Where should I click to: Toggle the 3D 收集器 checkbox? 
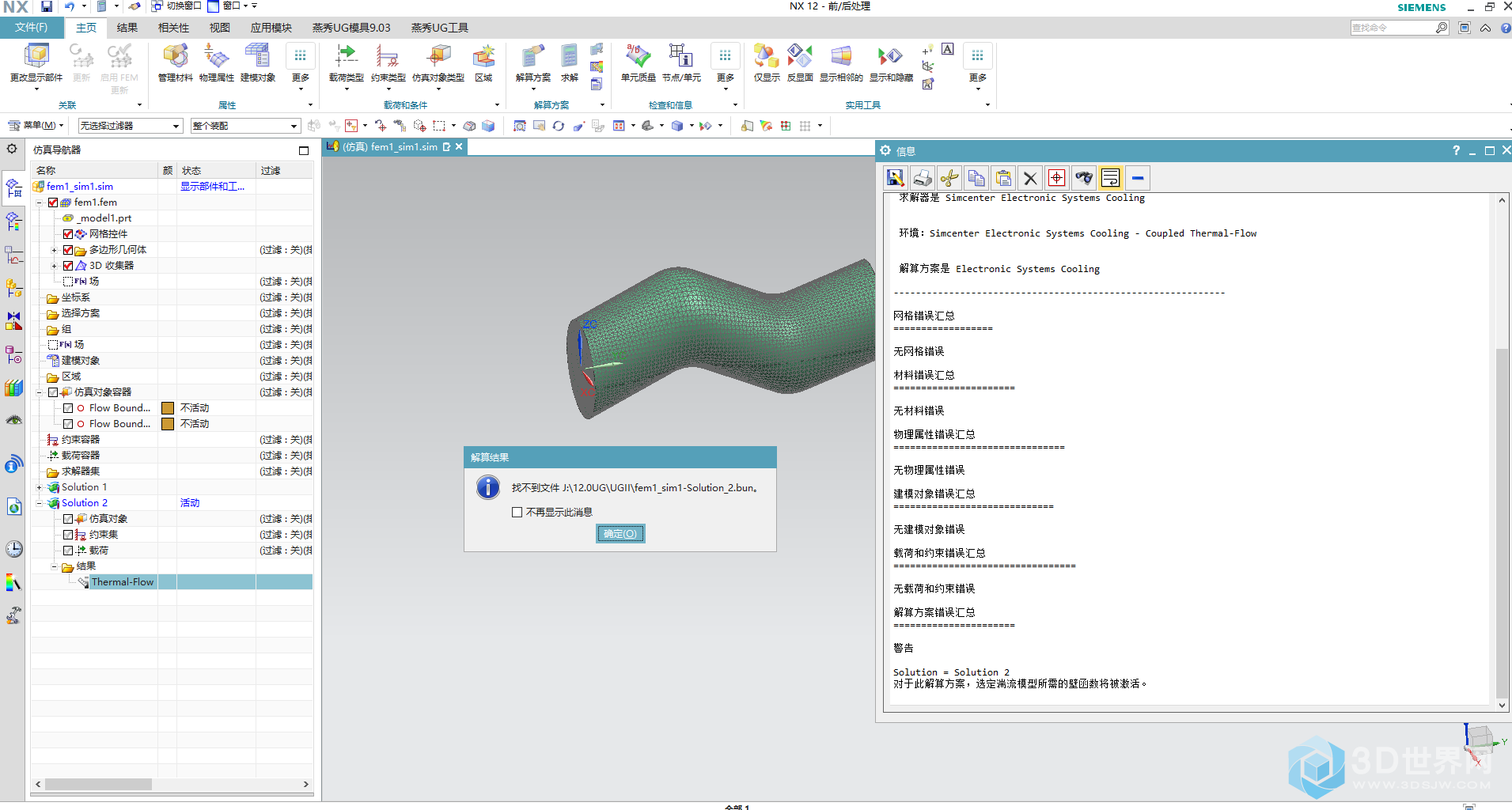(68, 266)
